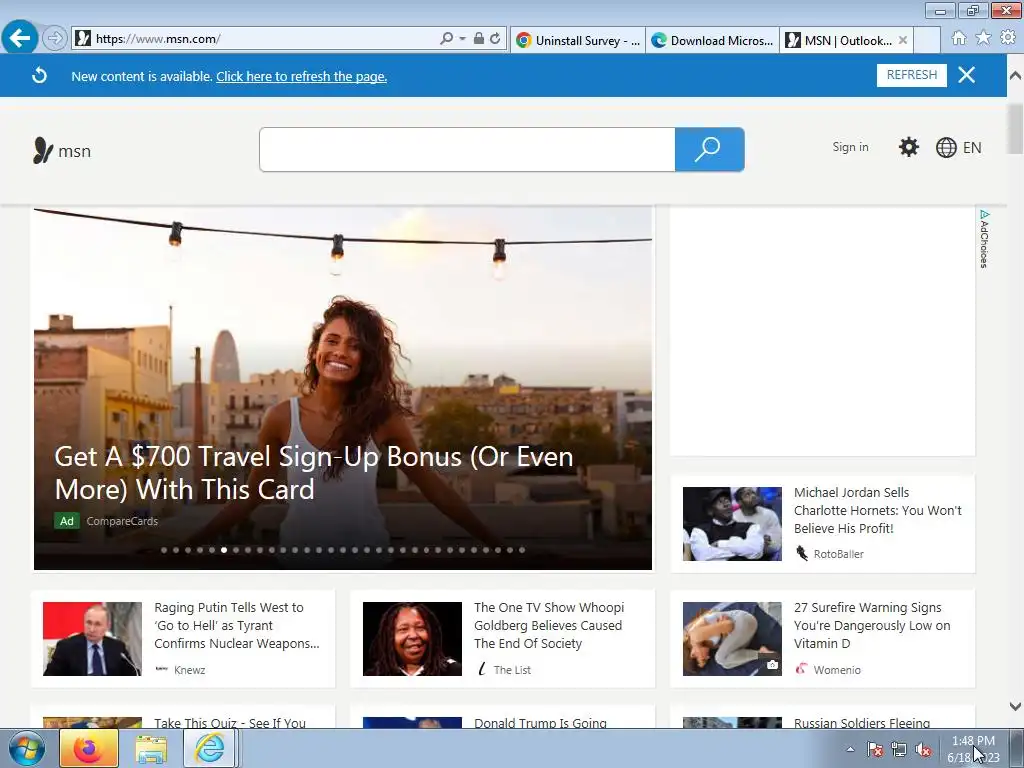This screenshot has height=768, width=1024.
Task: Open the address bar autocomplete dropdown arrow
Action: [462, 39]
